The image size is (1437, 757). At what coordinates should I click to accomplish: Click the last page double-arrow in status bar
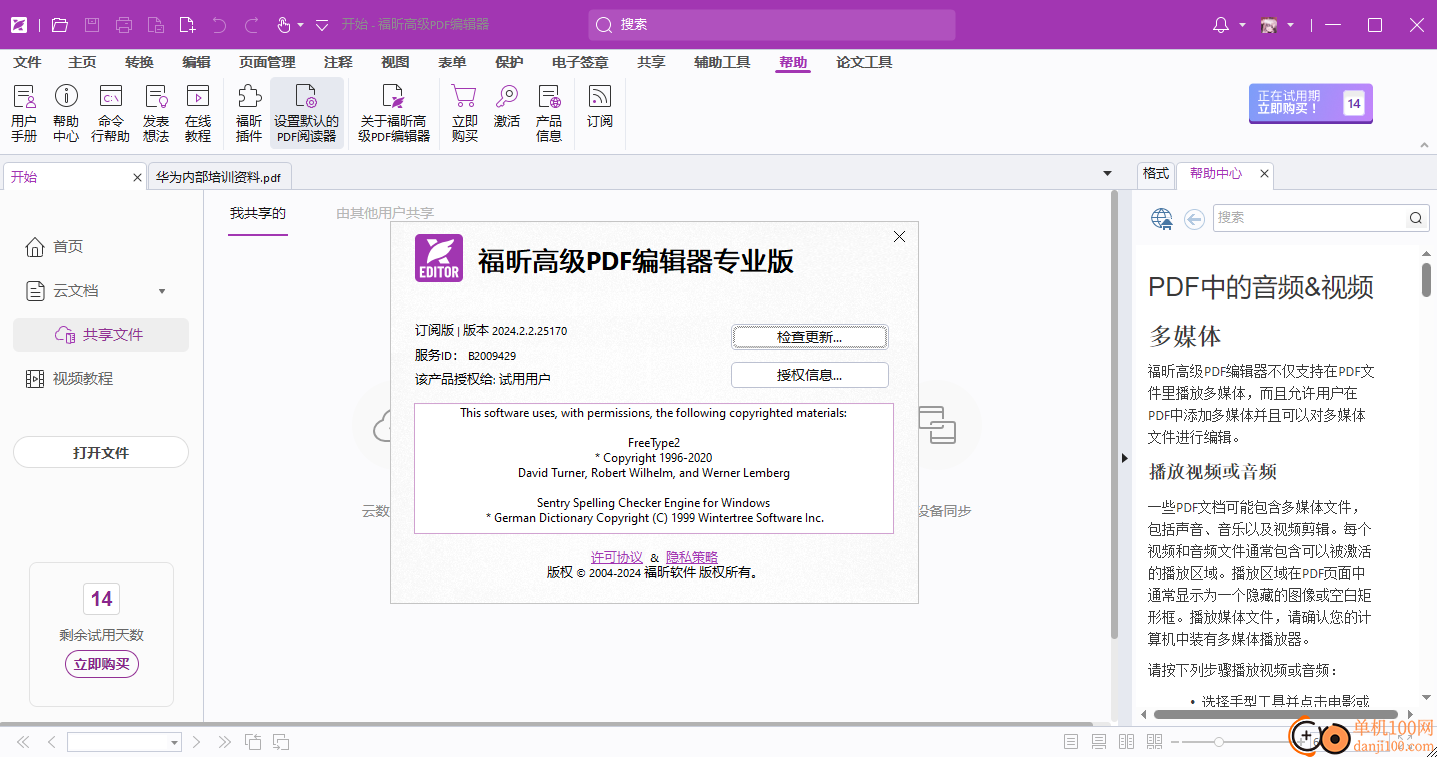(225, 742)
